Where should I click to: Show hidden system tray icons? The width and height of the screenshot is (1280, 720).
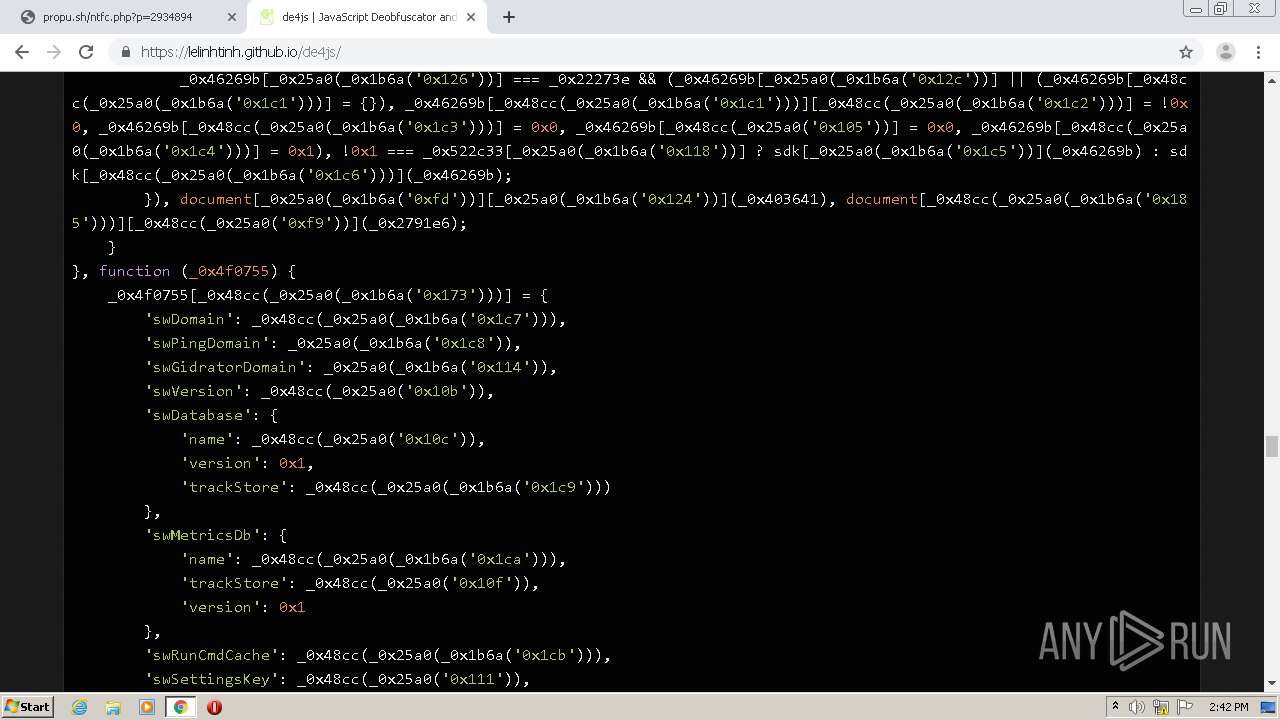(x=1116, y=707)
